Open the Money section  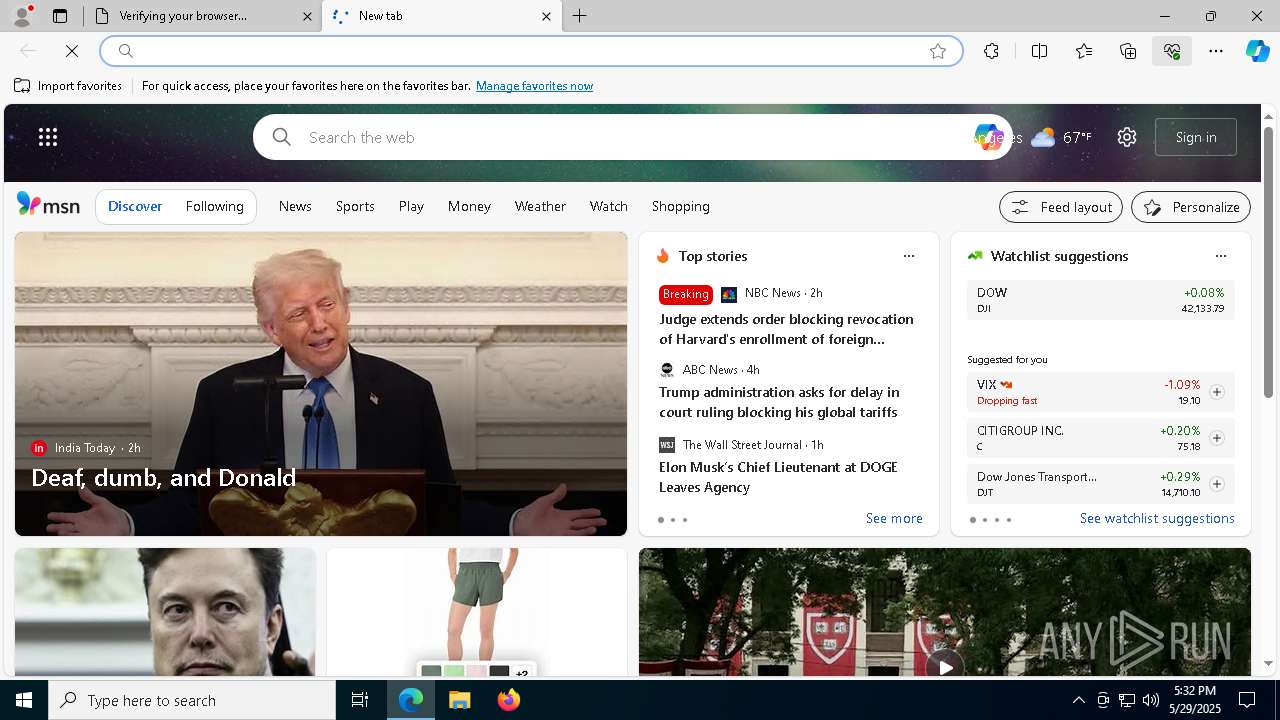(x=469, y=206)
